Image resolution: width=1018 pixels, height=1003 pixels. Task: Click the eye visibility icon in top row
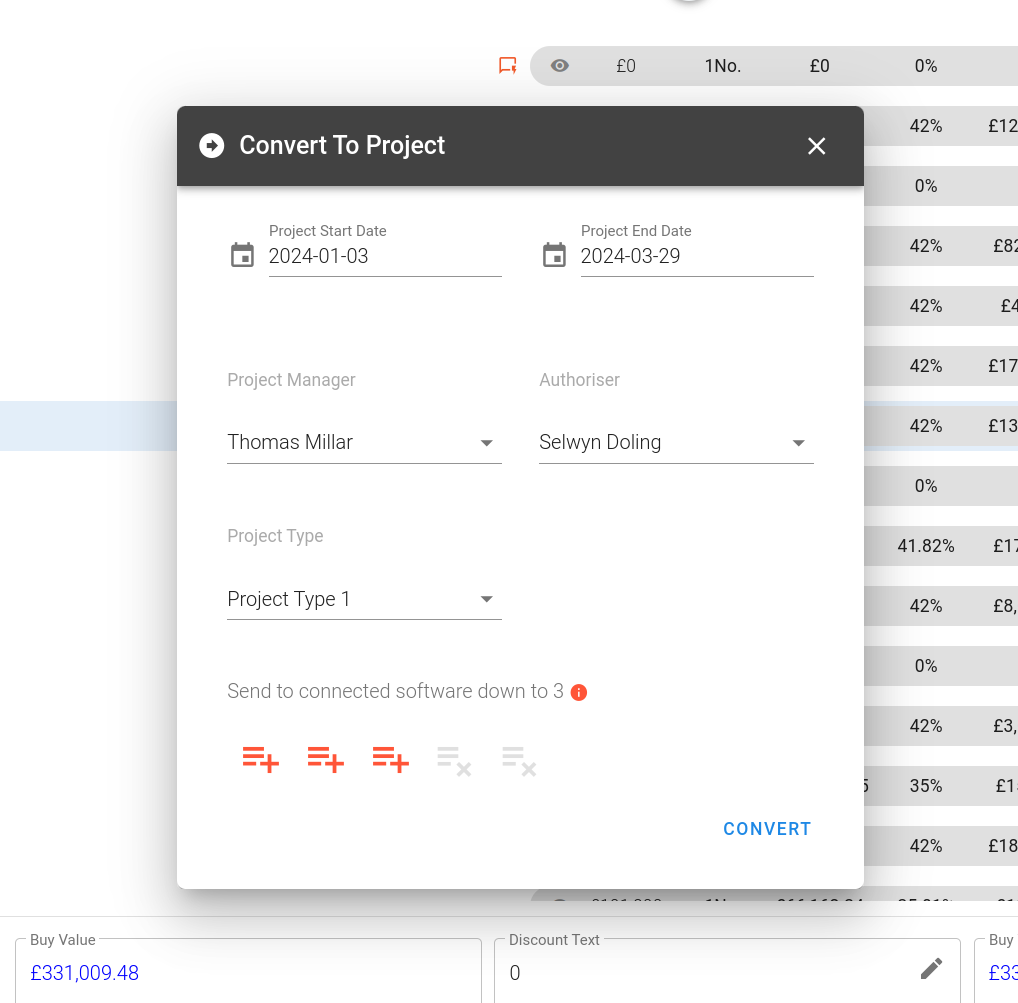560,66
